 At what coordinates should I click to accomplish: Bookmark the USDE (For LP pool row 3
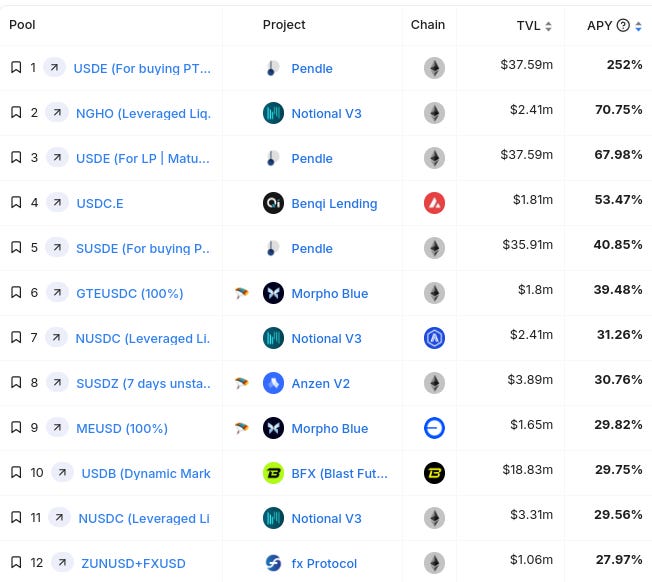pos(16,157)
